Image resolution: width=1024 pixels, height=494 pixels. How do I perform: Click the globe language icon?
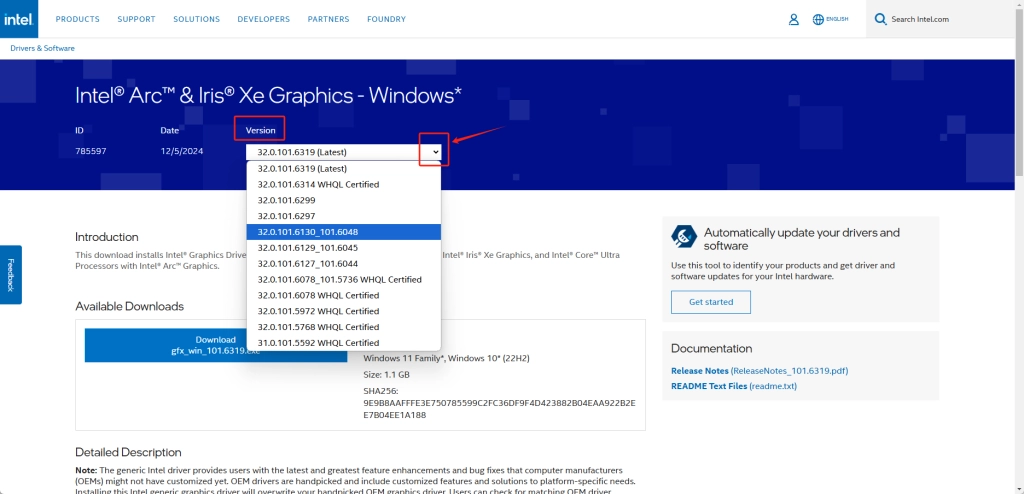click(x=818, y=20)
